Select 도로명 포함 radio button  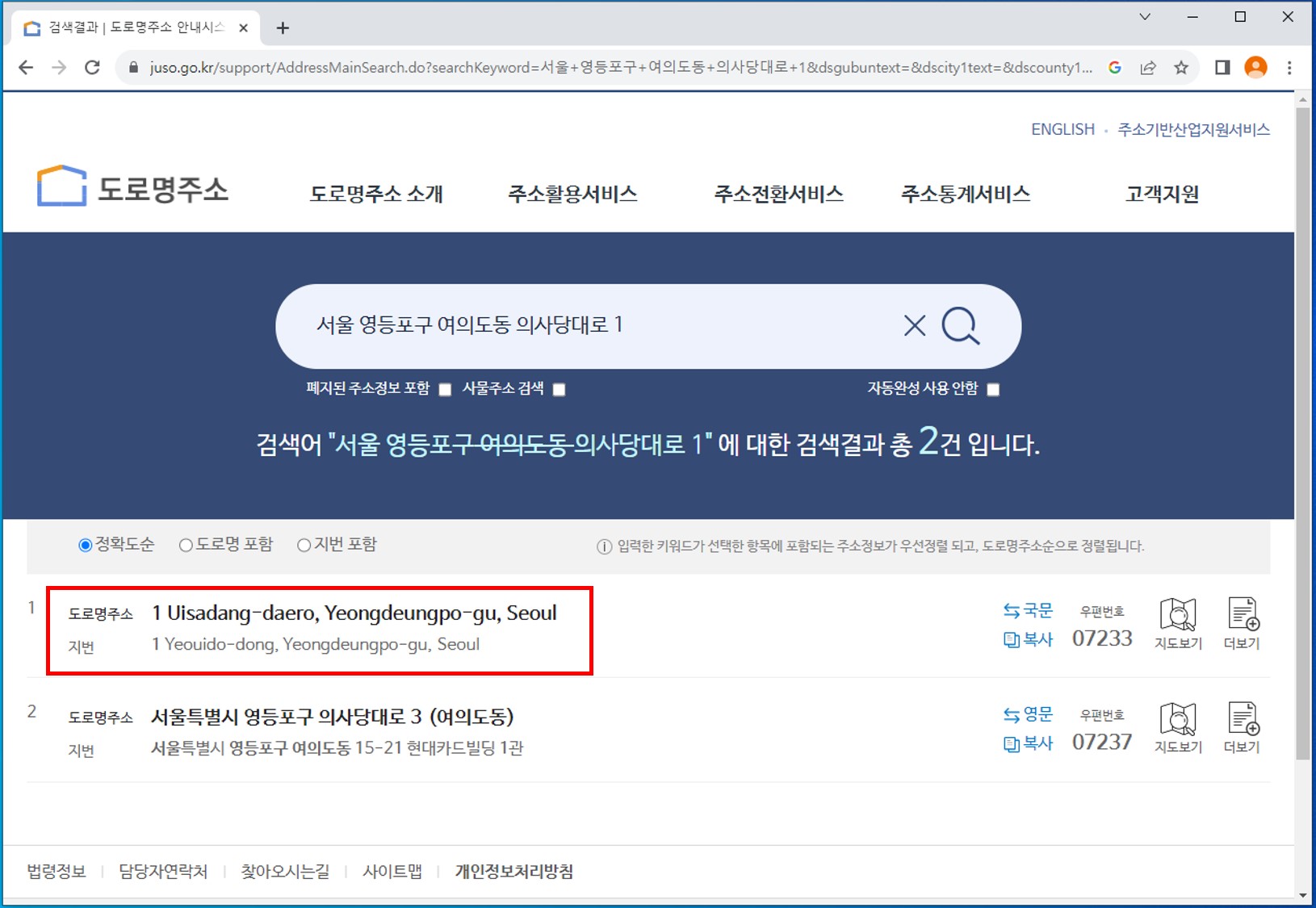click(186, 546)
